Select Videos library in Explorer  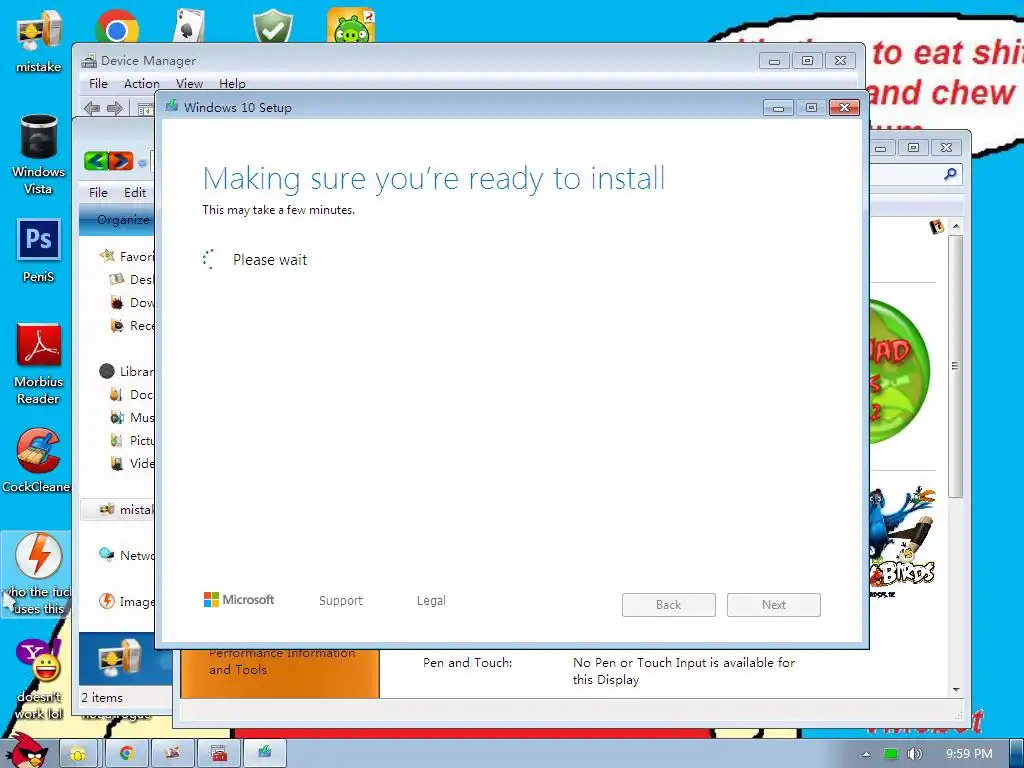[x=132, y=464]
